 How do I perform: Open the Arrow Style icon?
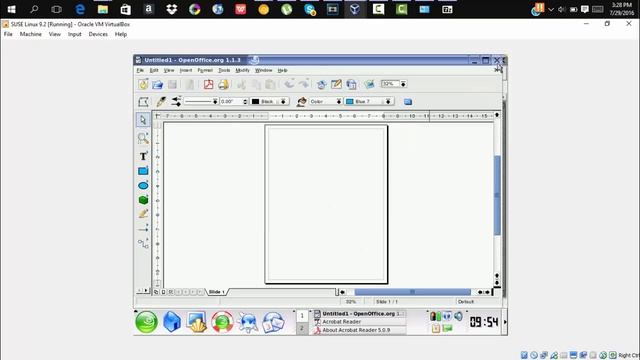click(176, 101)
